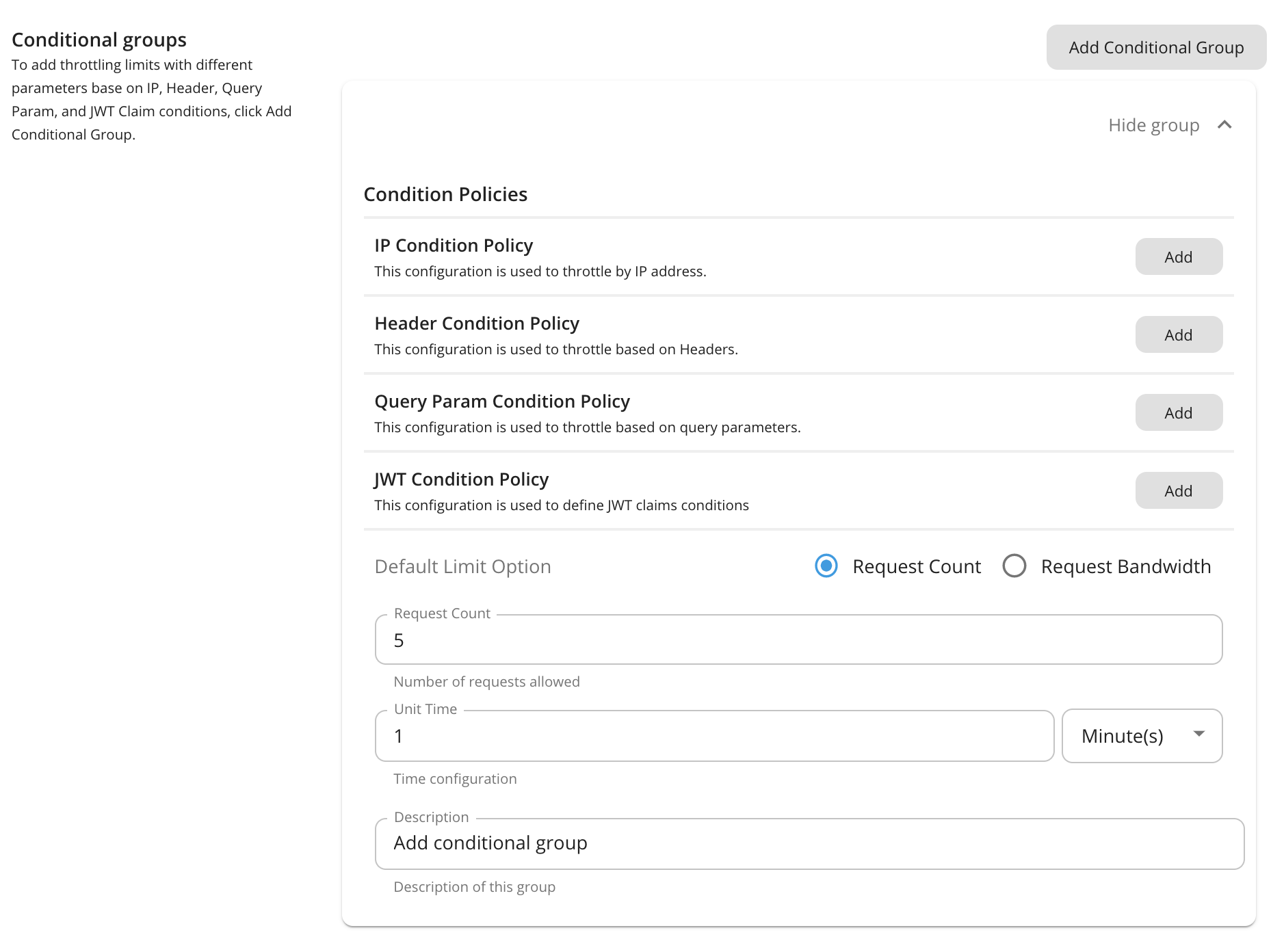Image resolution: width=1271 pixels, height=952 pixels.
Task: Open the Minute(s) time unit dropdown
Action: tap(1141, 736)
